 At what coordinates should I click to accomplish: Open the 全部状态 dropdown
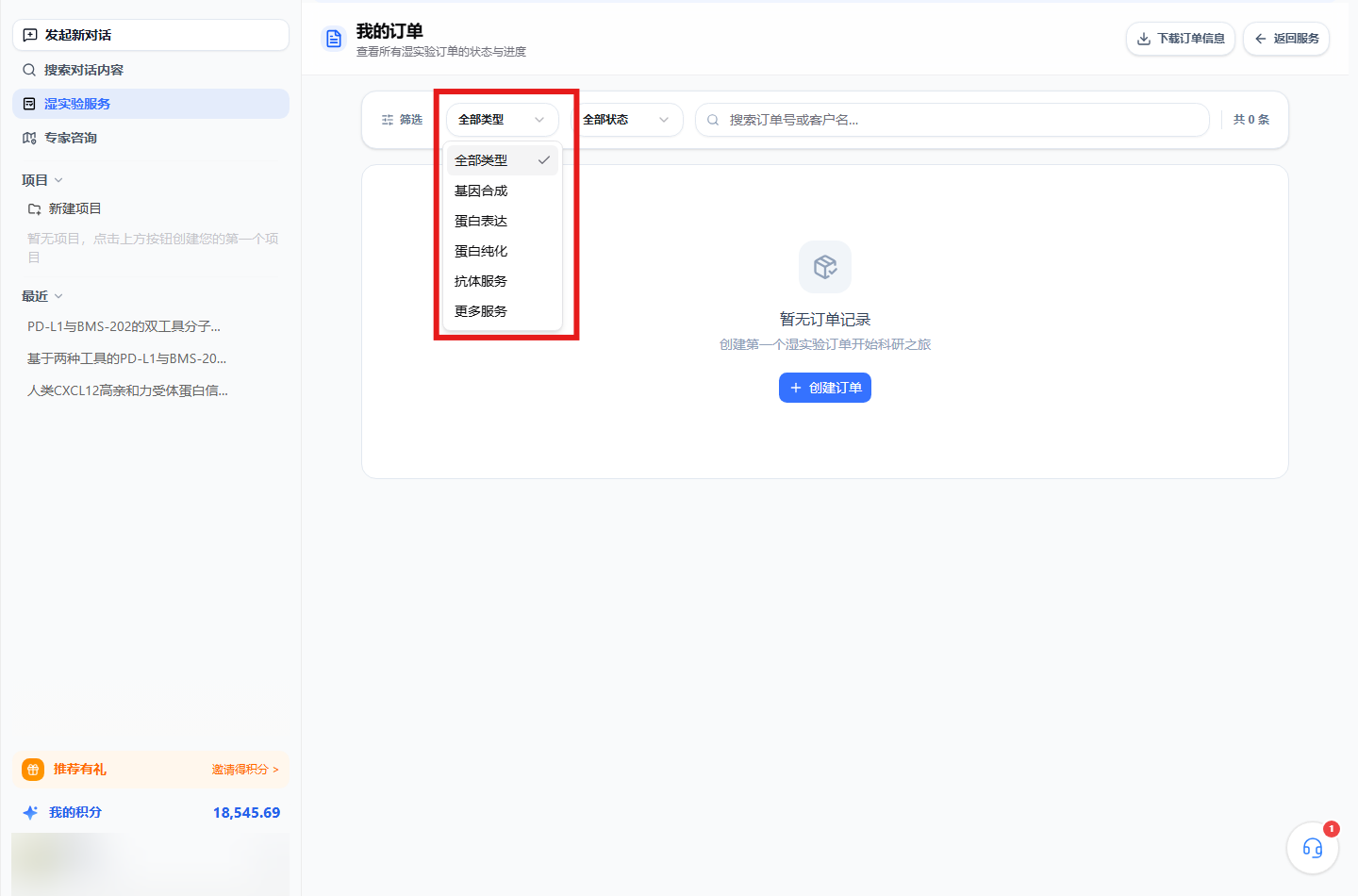pyautogui.click(x=627, y=120)
